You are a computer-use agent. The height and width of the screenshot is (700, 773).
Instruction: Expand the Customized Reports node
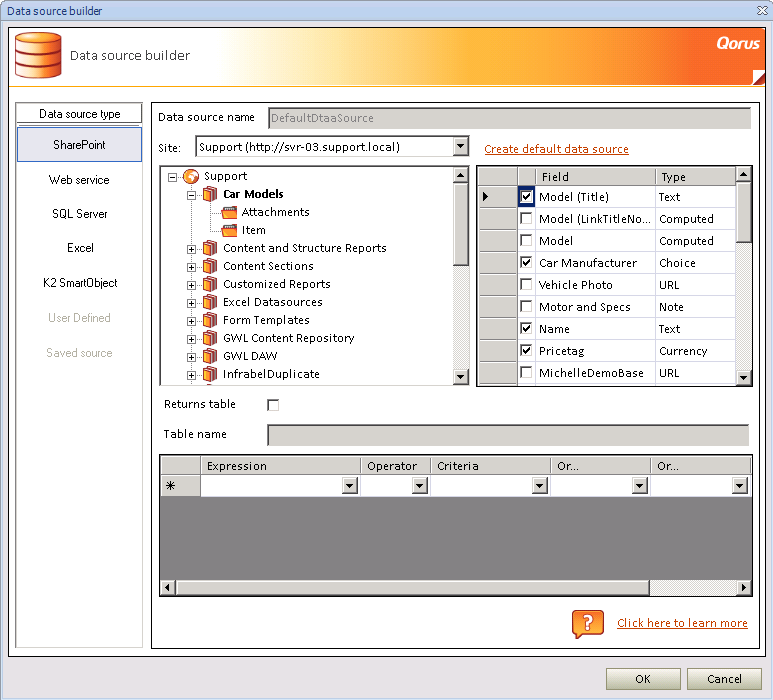pos(191,285)
